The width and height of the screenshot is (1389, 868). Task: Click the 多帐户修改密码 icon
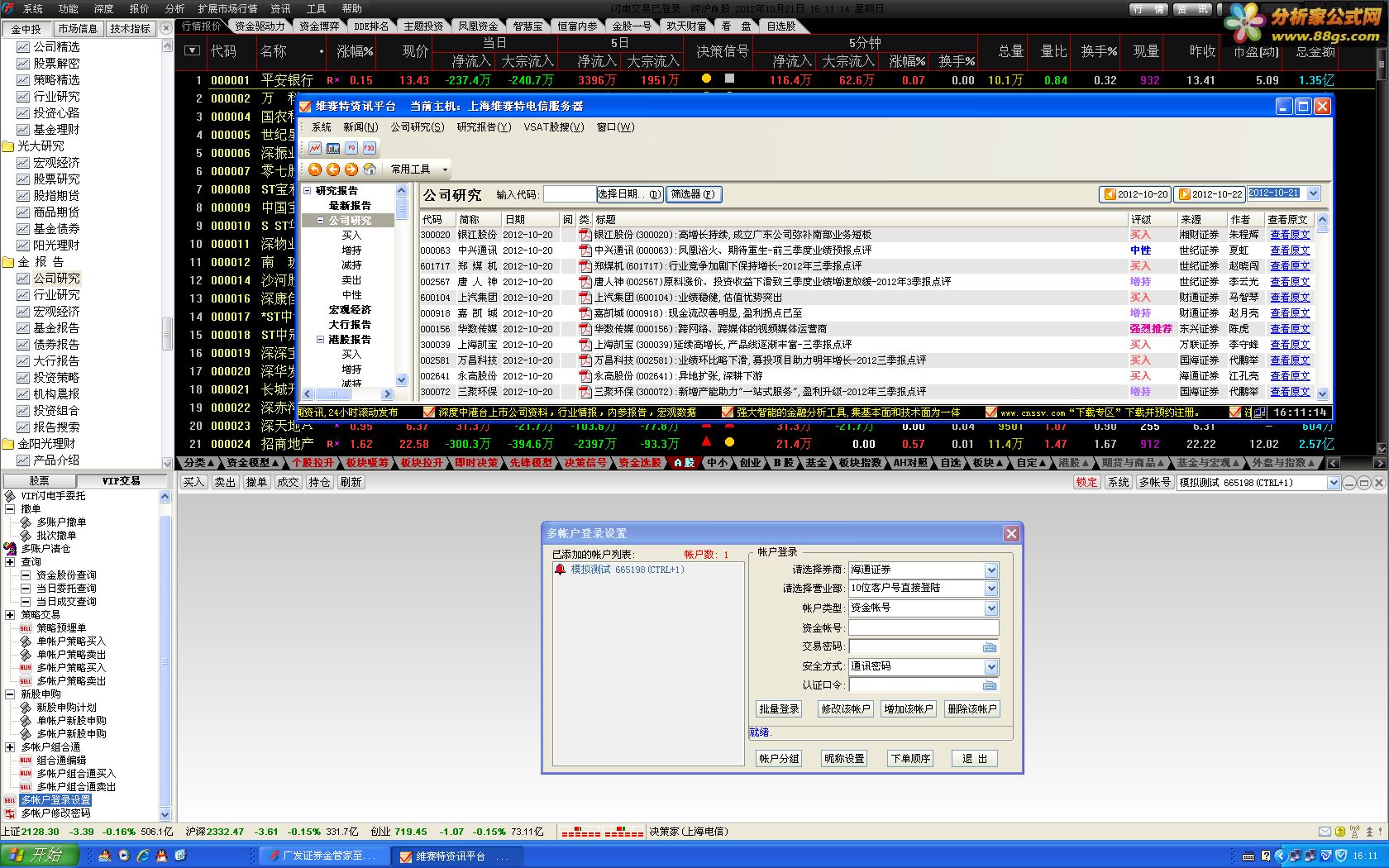pyautogui.click(x=10, y=813)
